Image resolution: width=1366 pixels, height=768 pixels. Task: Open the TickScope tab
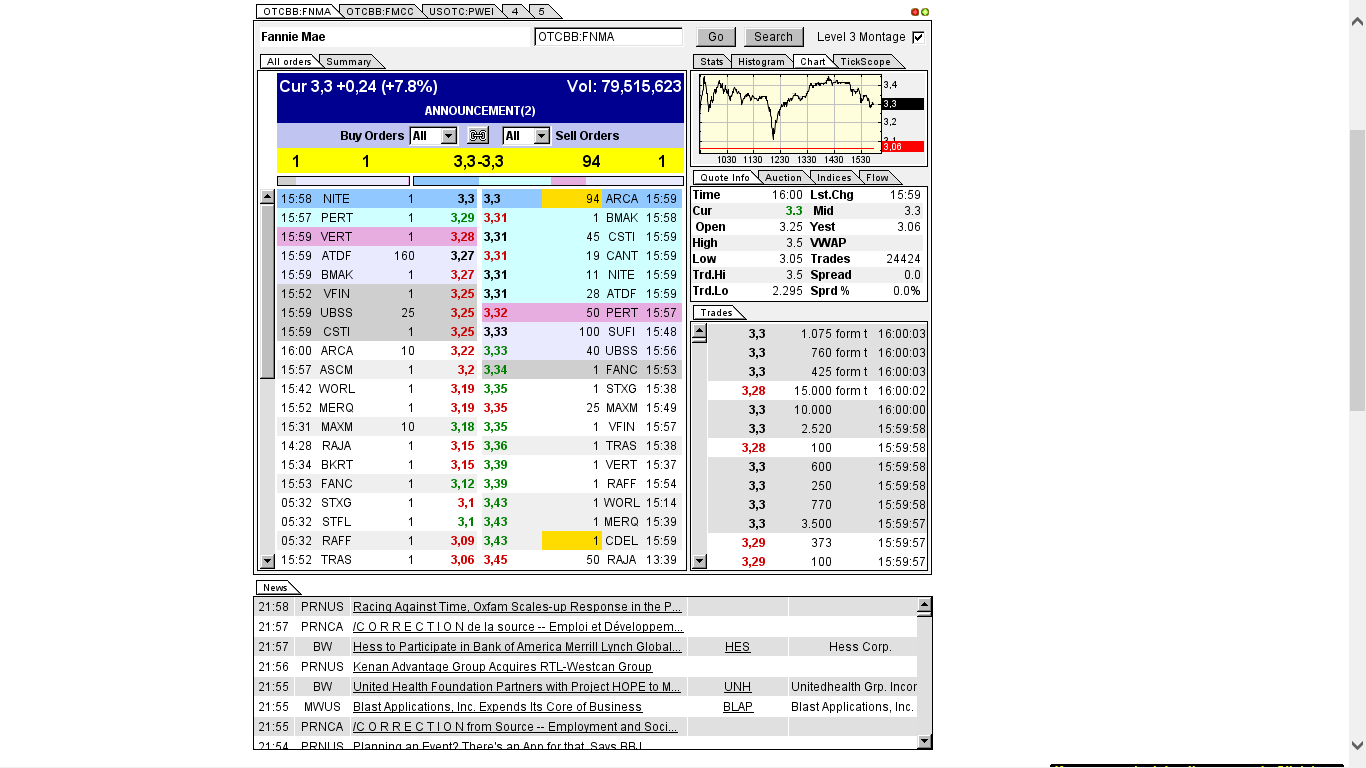pyautogui.click(x=866, y=61)
